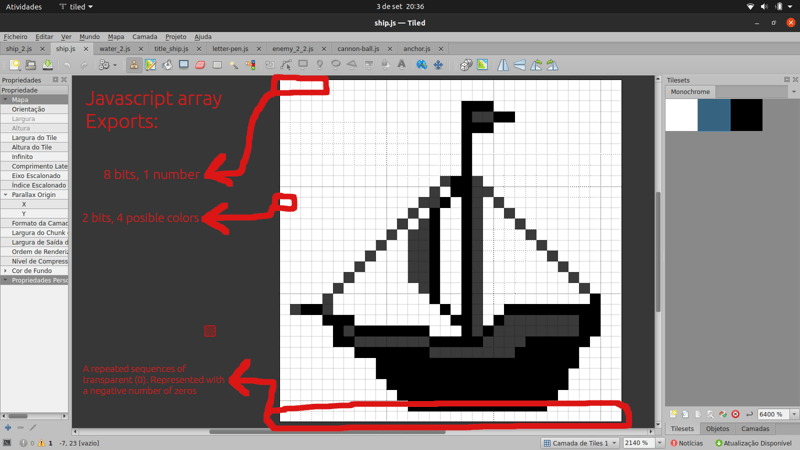Switch to the water_2.js tab
Viewport: 800px width, 450px height.
click(x=114, y=48)
